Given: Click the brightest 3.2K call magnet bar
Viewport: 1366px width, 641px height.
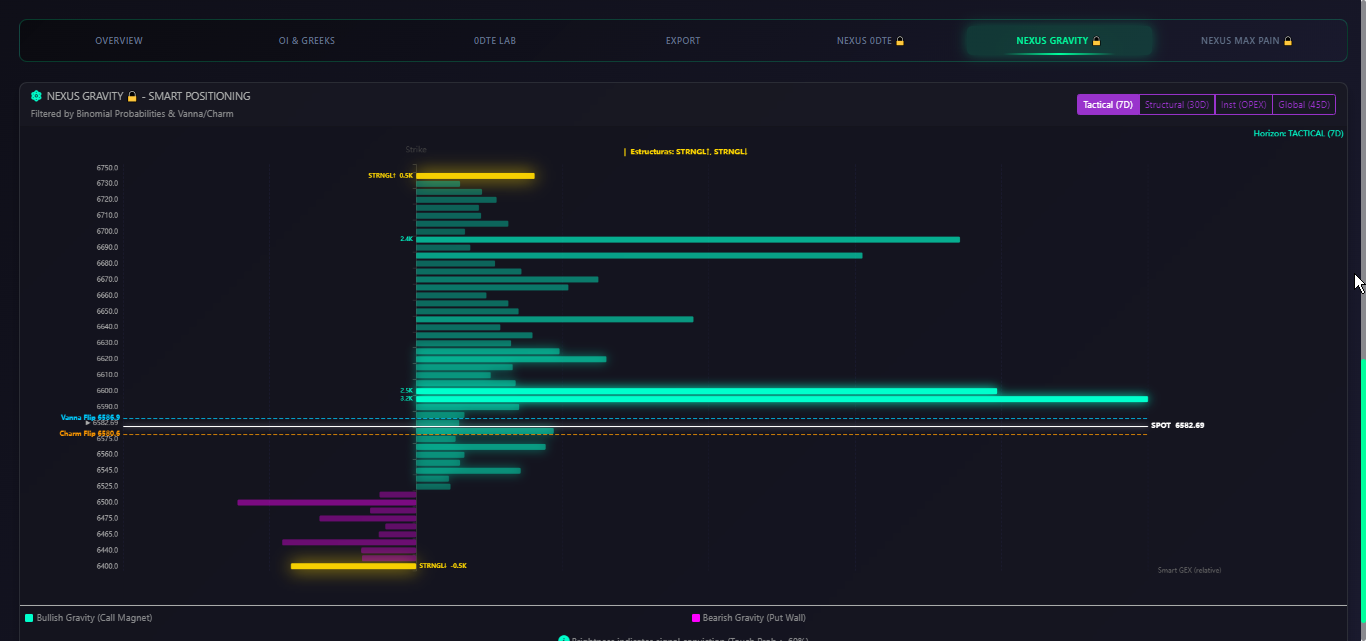Looking at the screenshot, I should tap(780, 399).
